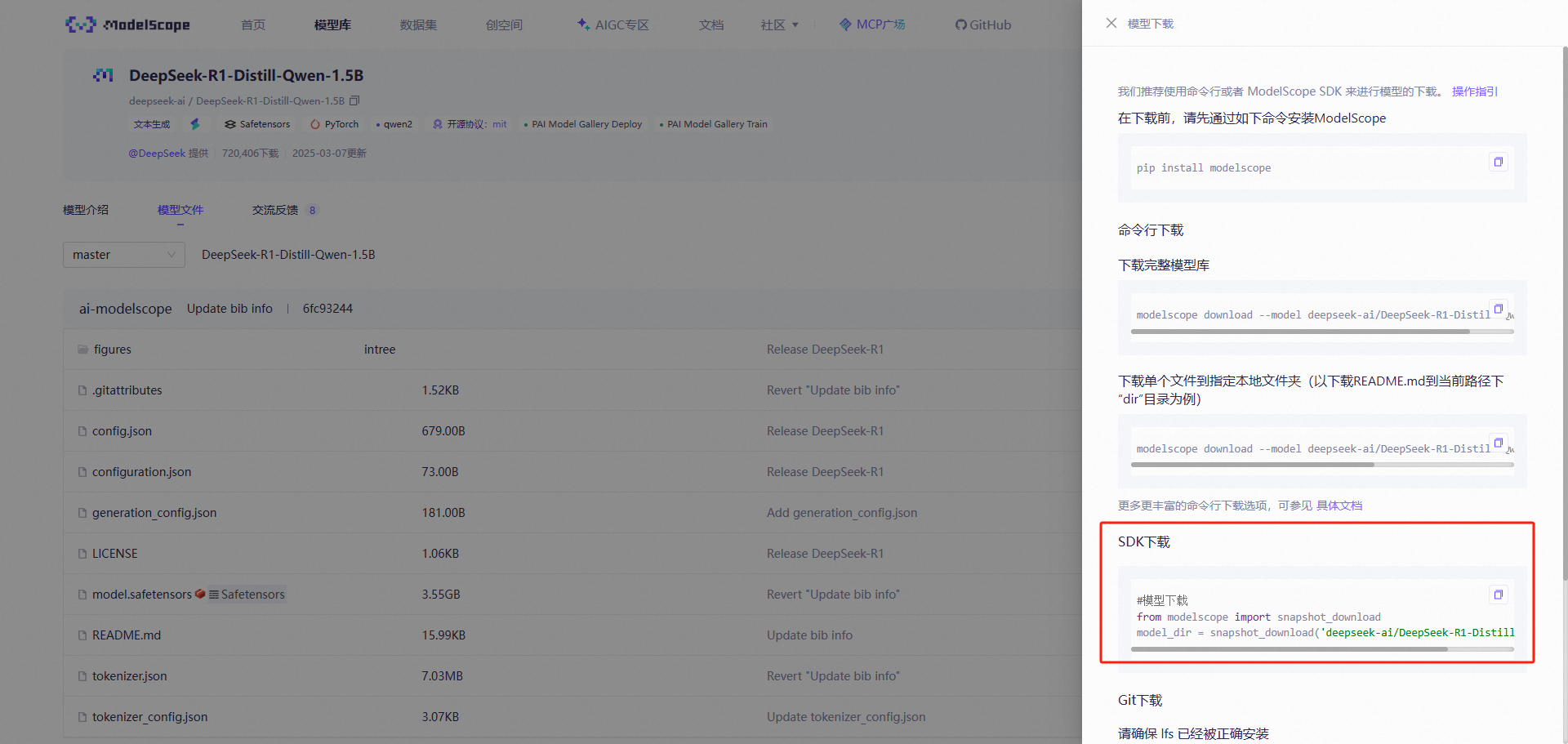Screen dimensions: 1568x744
Task: Click the Add generation_config.json commit message
Action: pos(842,513)
